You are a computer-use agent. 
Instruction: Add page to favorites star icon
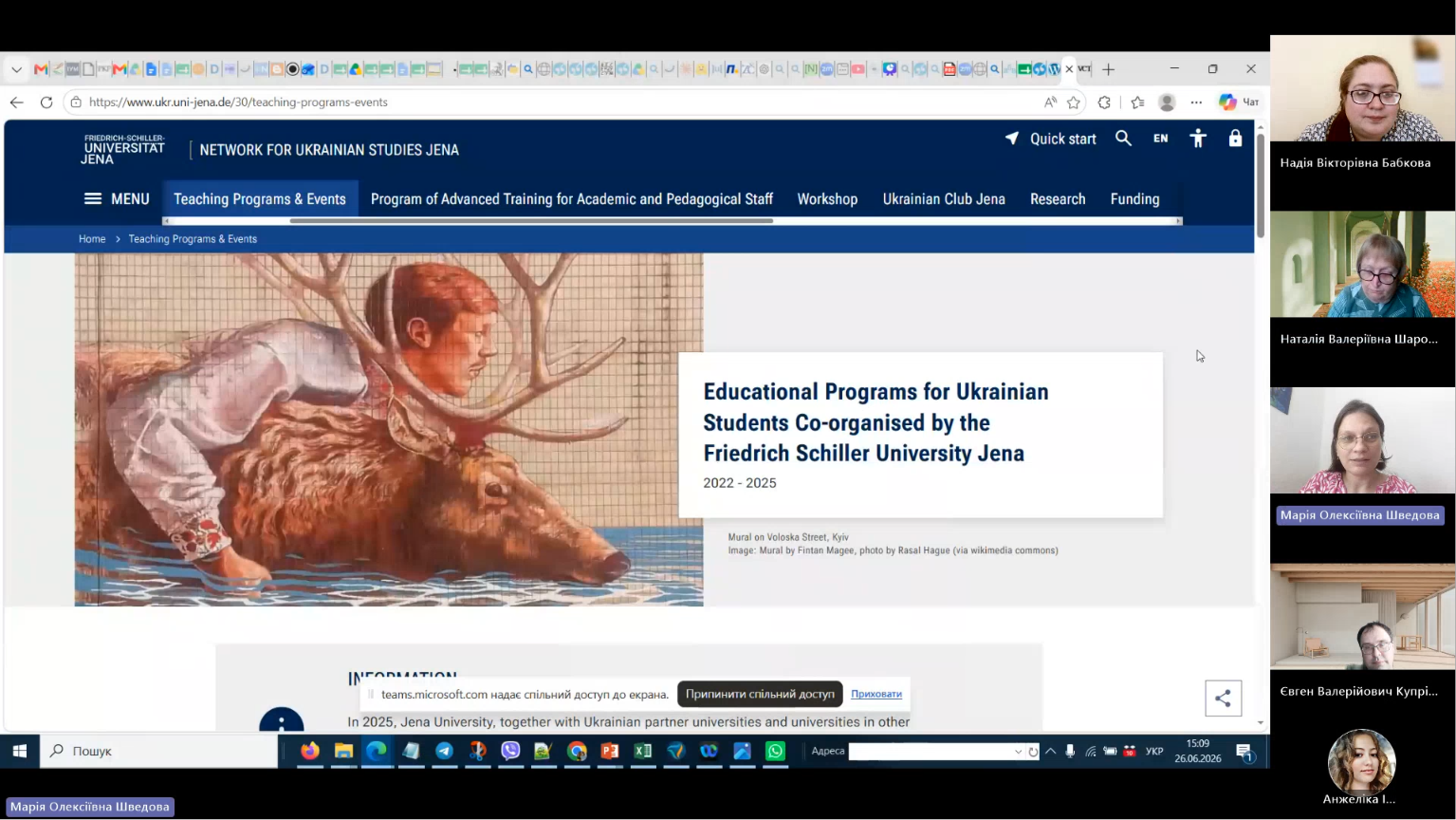1074,102
